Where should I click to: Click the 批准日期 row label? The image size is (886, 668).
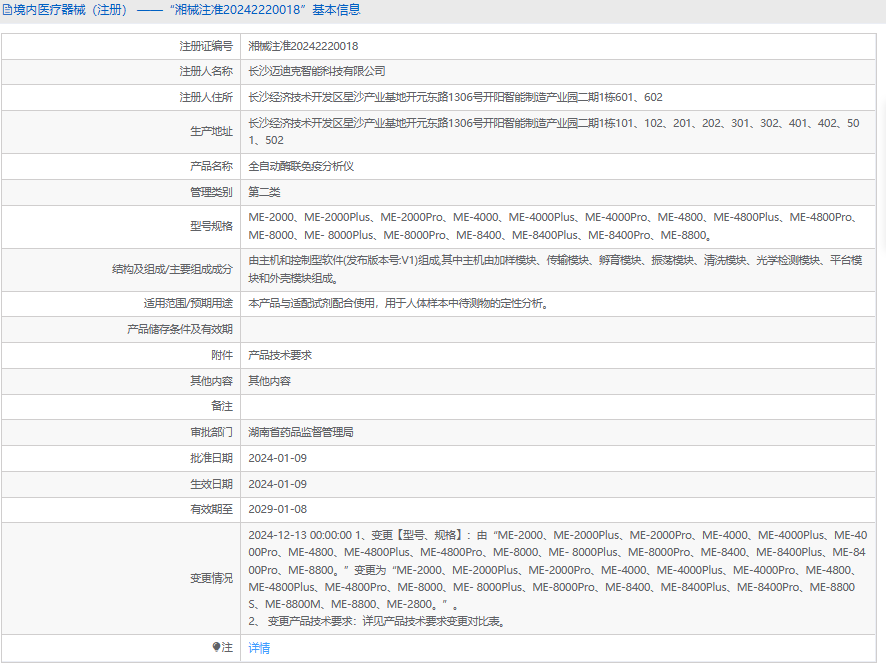point(211,458)
